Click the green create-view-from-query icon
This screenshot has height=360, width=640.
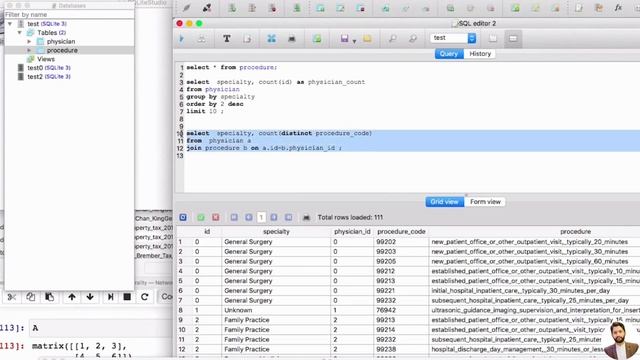[x=317, y=39]
